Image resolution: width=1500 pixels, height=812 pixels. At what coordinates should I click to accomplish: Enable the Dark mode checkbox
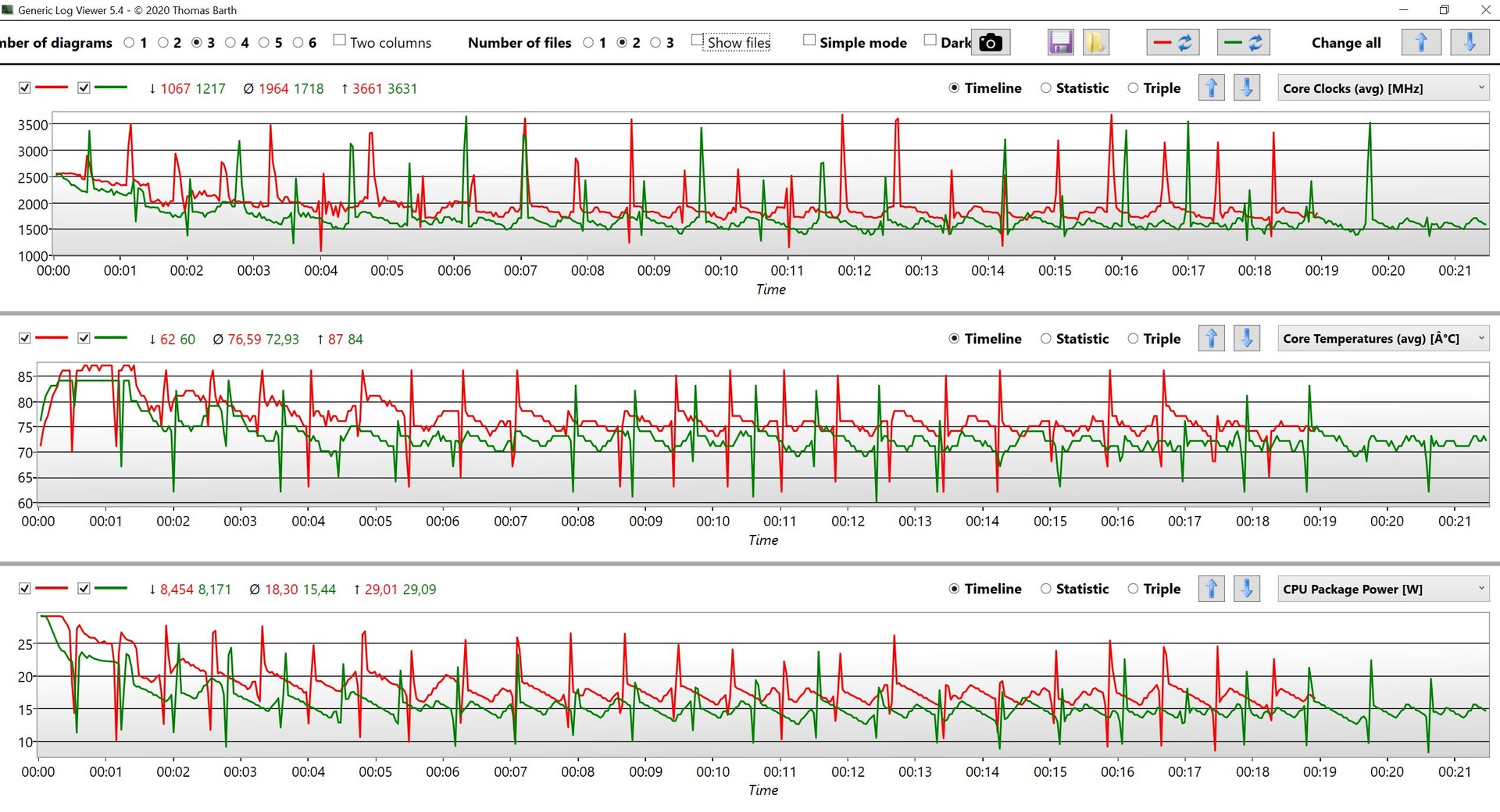(930, 40)
